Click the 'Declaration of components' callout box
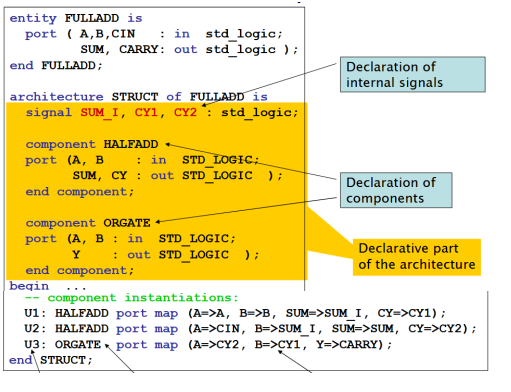The height and width of the screenshot is (392, 511). click(x=396, y=190)
